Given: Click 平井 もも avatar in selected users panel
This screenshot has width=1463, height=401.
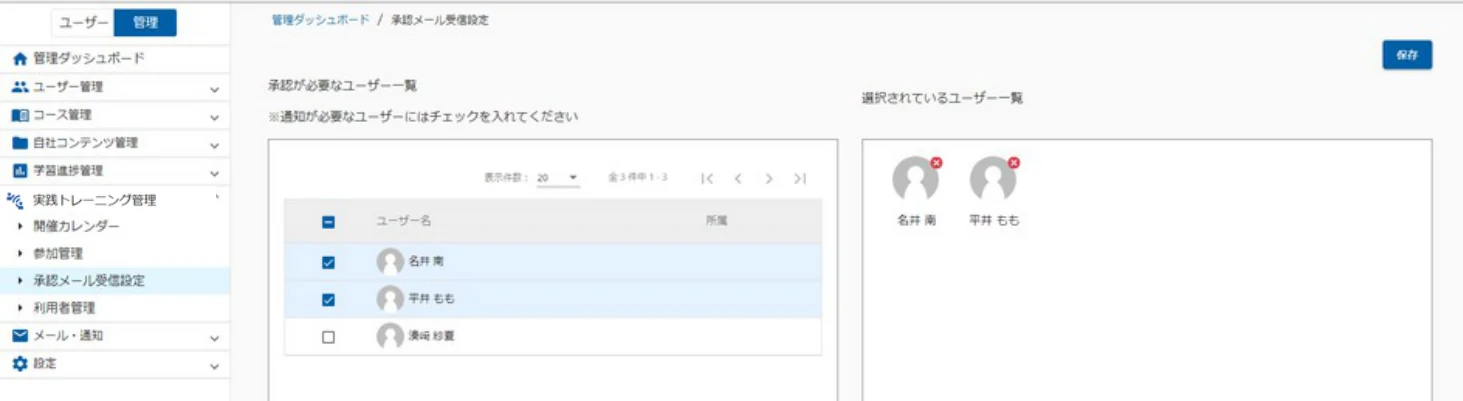Looking at the screenshot, I should 993,180.
